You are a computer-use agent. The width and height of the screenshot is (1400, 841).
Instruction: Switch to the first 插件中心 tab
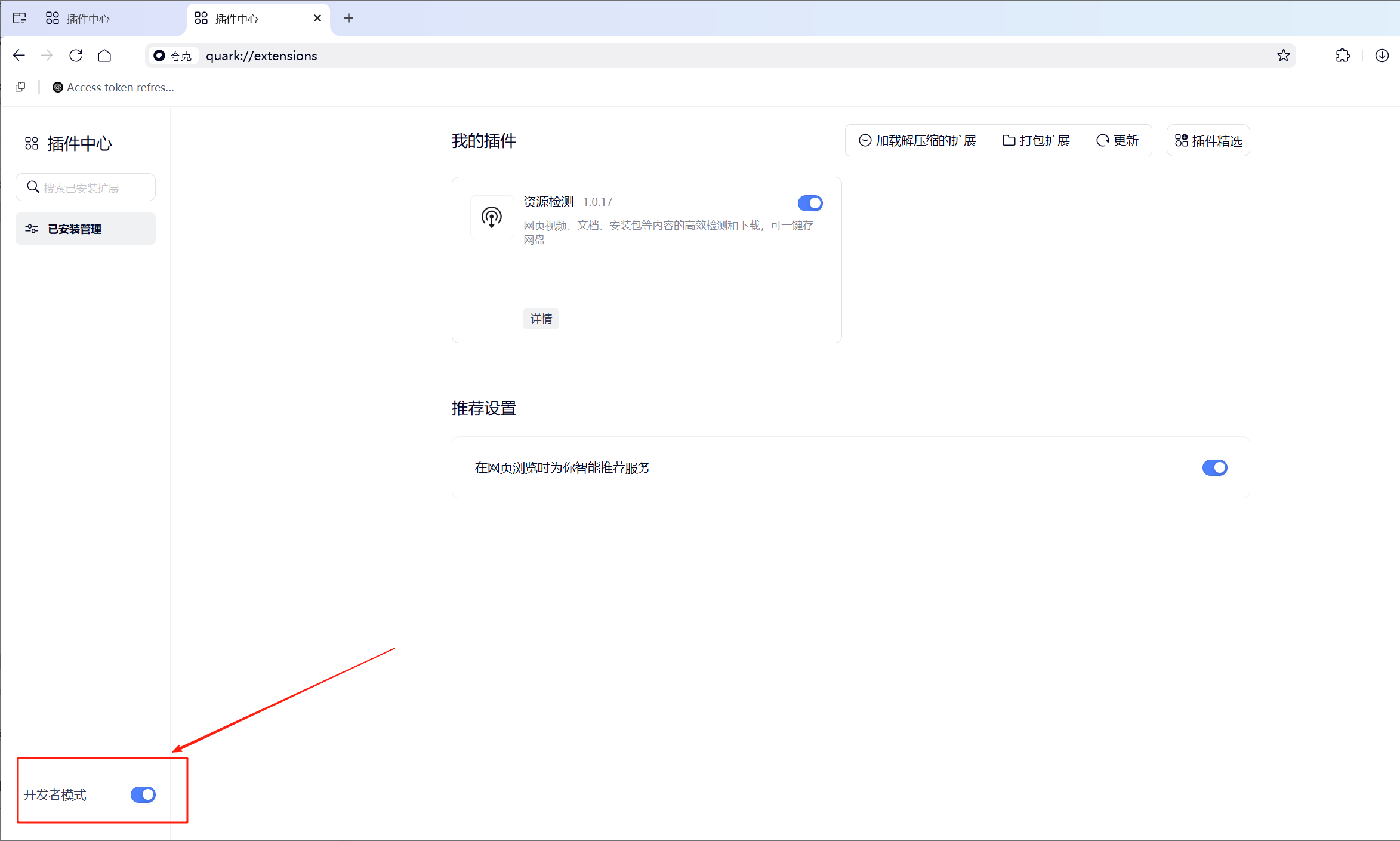pos(88,18)
